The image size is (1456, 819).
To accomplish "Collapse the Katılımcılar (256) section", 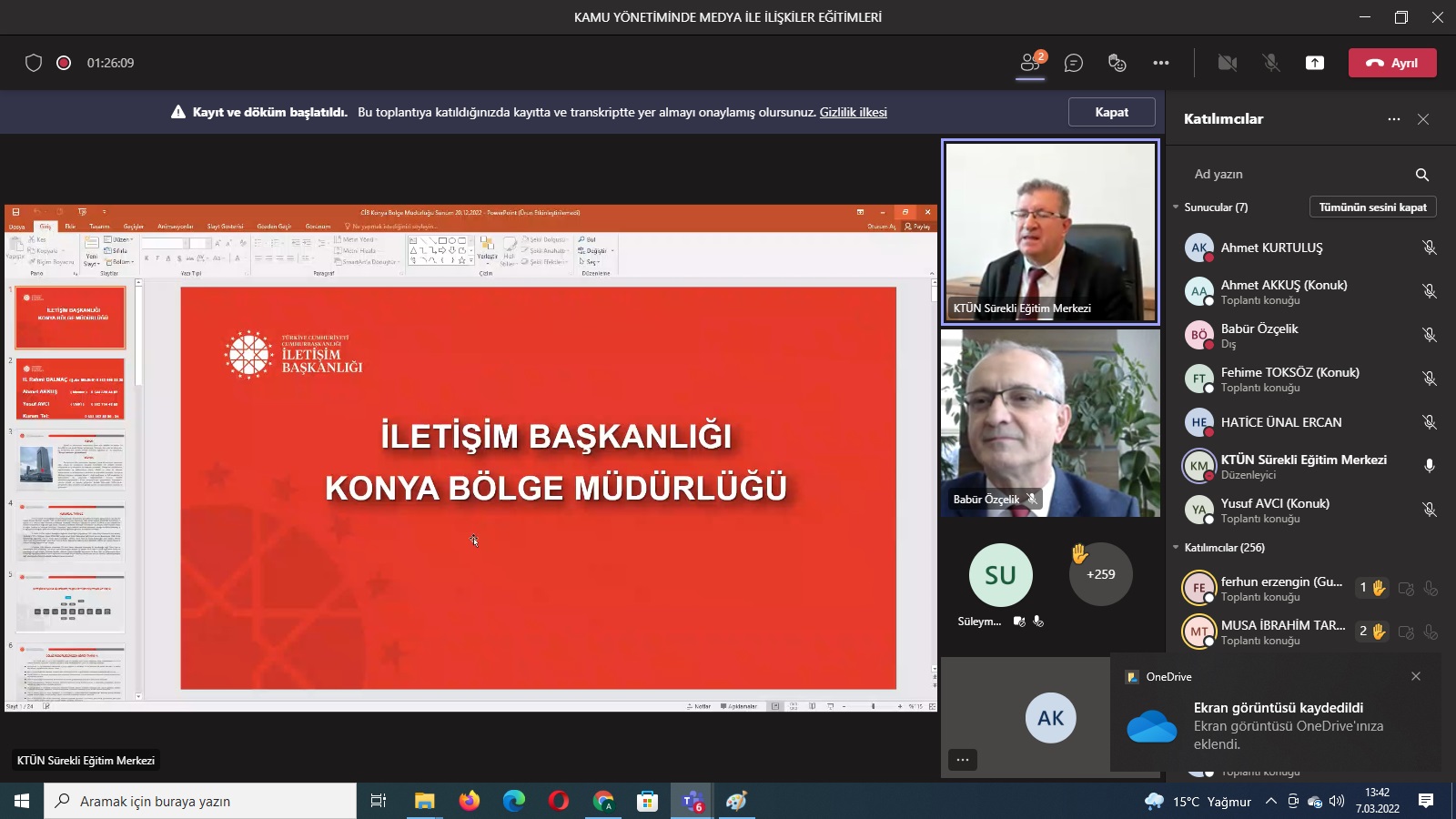I will click(1176, 548).
